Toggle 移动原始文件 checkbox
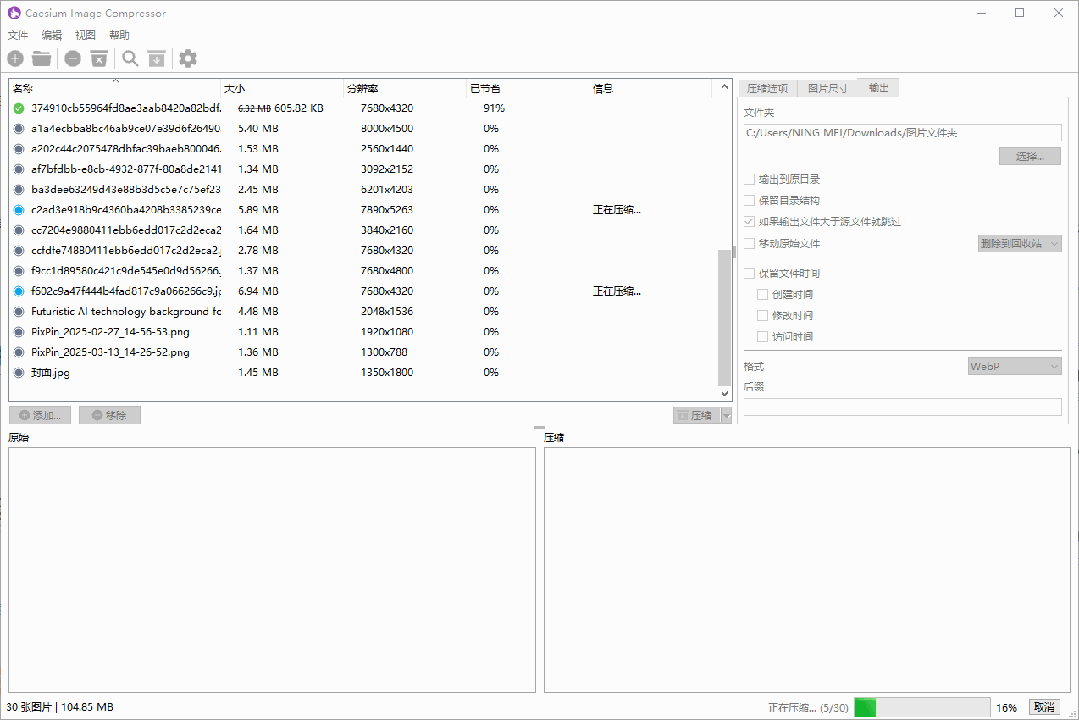Screen dimensions: 1079x720 pos(749,244)
